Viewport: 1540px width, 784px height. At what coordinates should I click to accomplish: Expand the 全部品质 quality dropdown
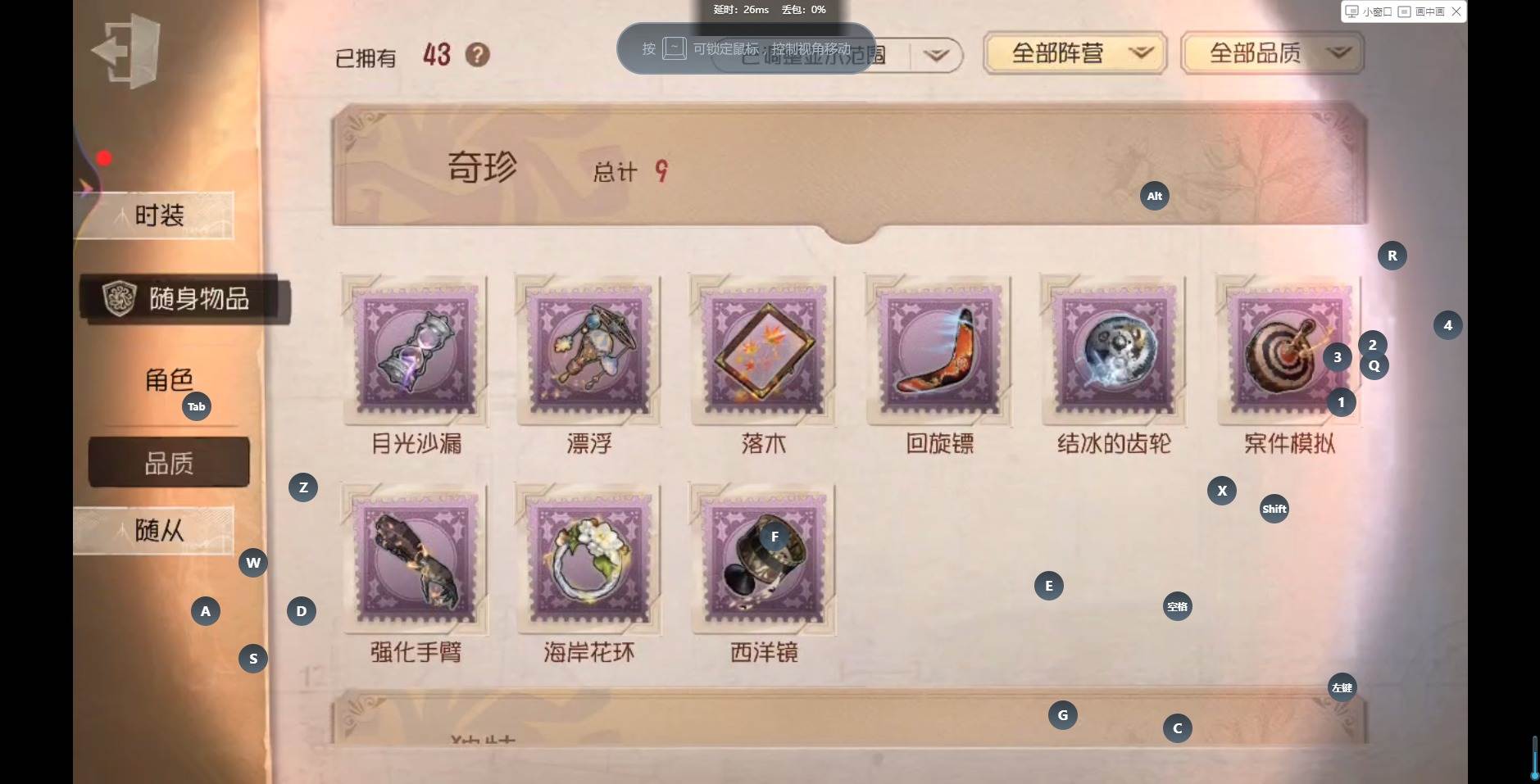click(x=1273, y=53)
